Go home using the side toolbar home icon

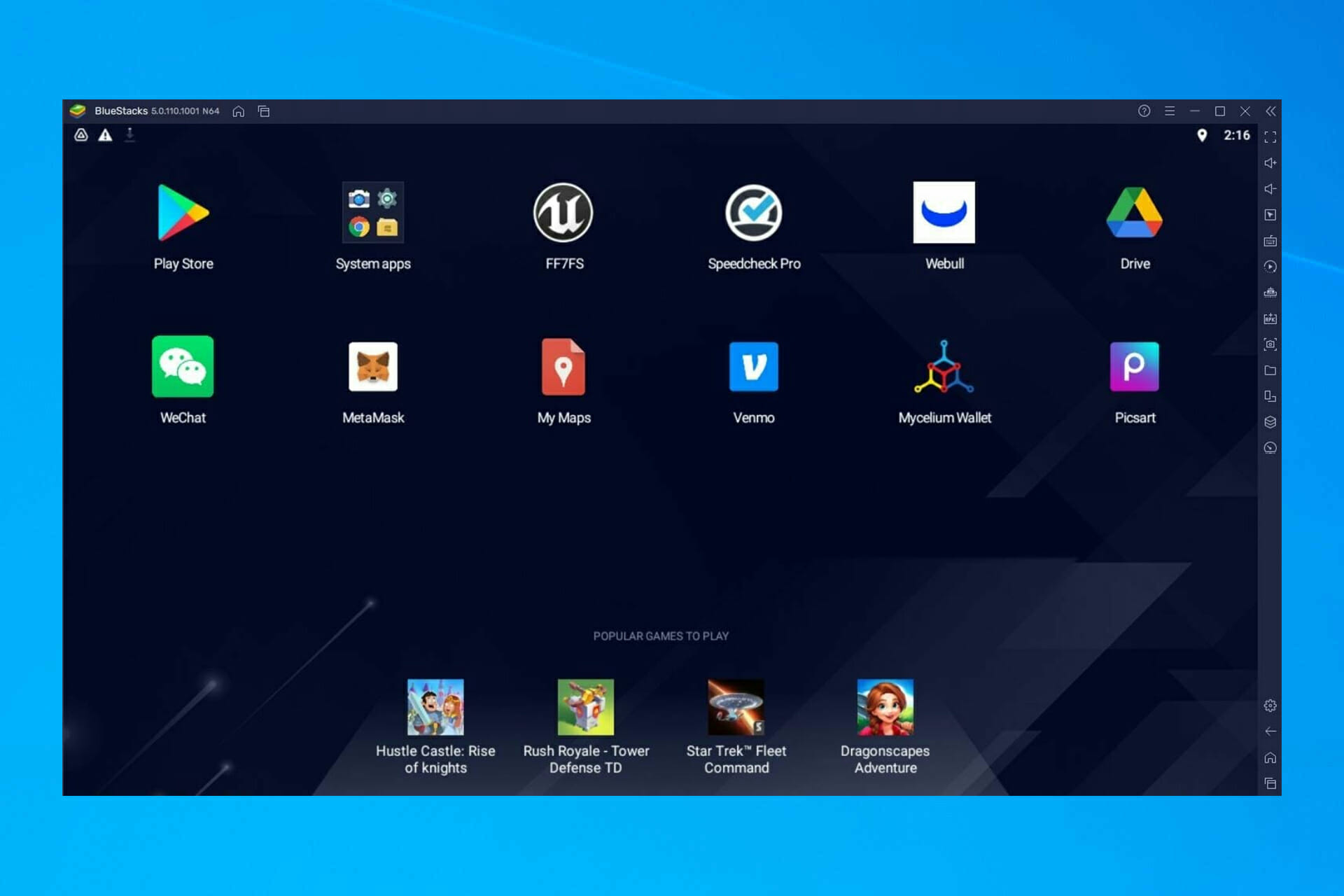[1270, 757]
